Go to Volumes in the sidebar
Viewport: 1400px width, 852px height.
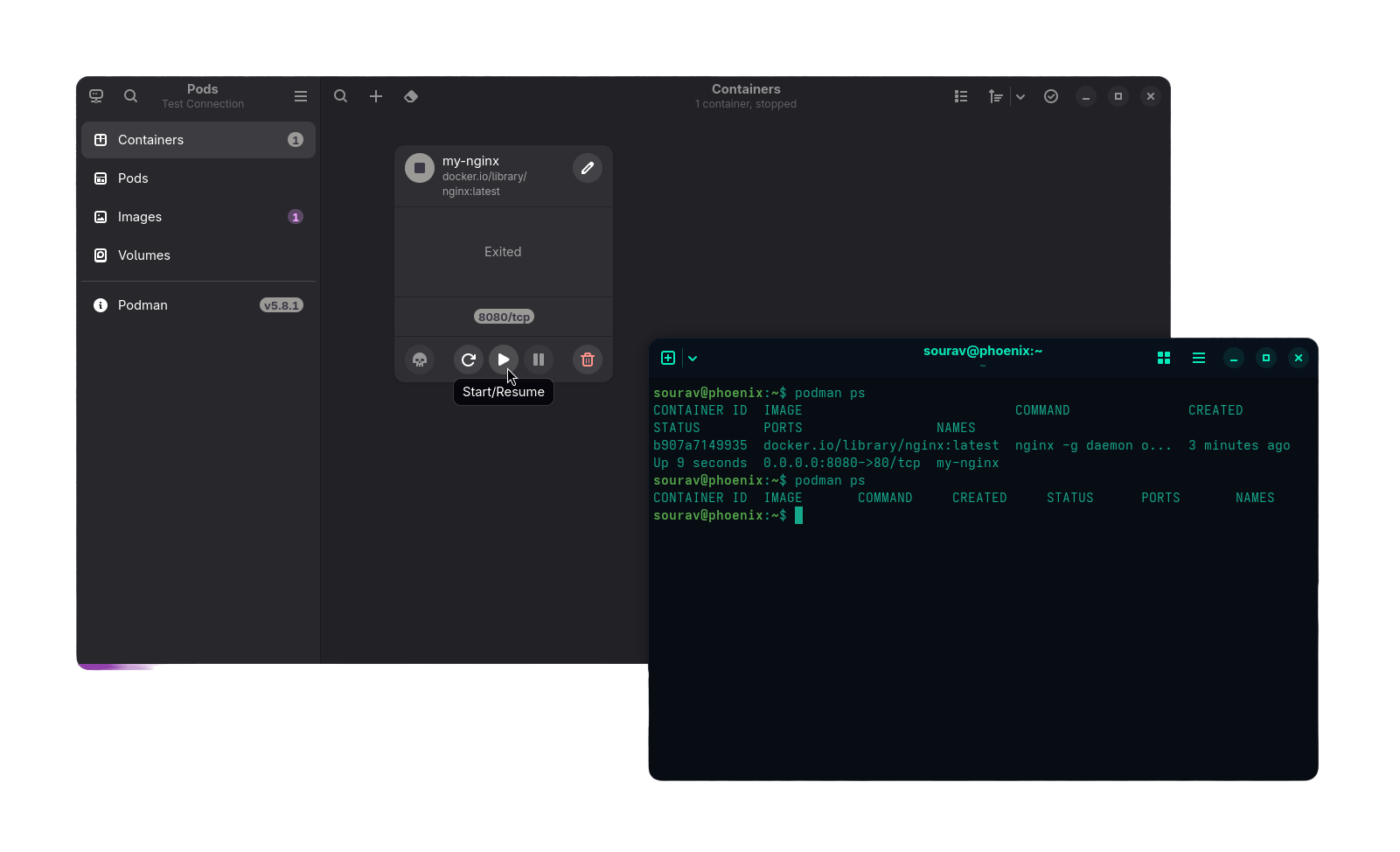(144, 255)
